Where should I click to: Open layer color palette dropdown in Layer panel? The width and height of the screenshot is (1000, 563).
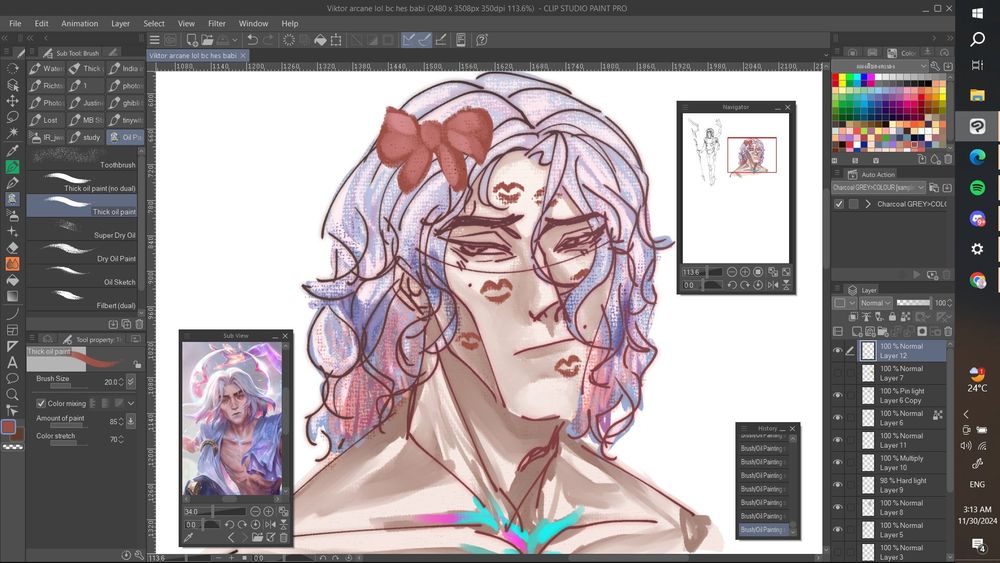(x=844, y=303)
